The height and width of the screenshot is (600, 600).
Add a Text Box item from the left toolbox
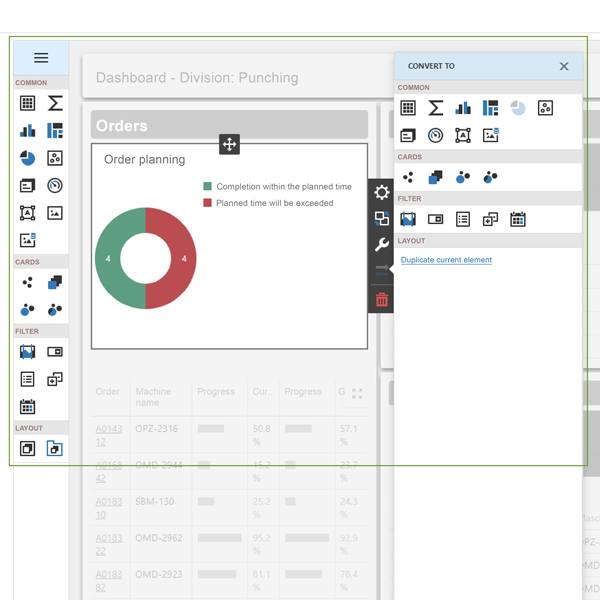[x=28, y=213]
